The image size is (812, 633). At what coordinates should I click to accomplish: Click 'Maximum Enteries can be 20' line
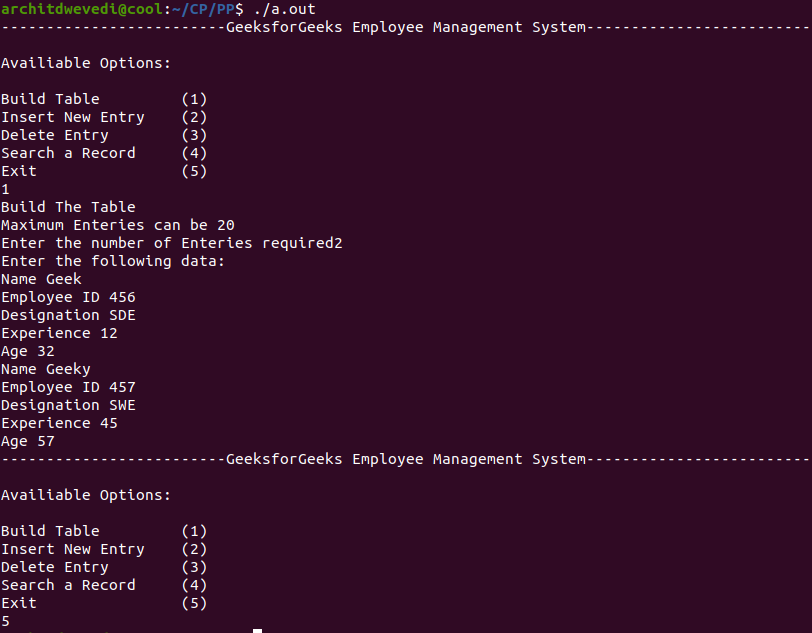tap(118, 225)
